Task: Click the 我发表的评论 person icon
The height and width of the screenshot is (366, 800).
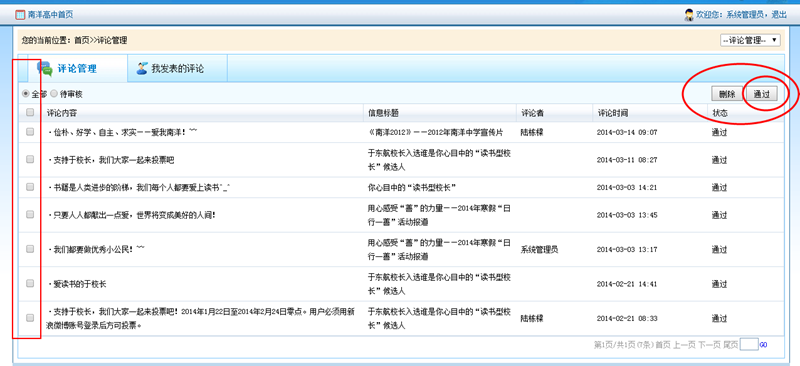Action: (142, 68)
